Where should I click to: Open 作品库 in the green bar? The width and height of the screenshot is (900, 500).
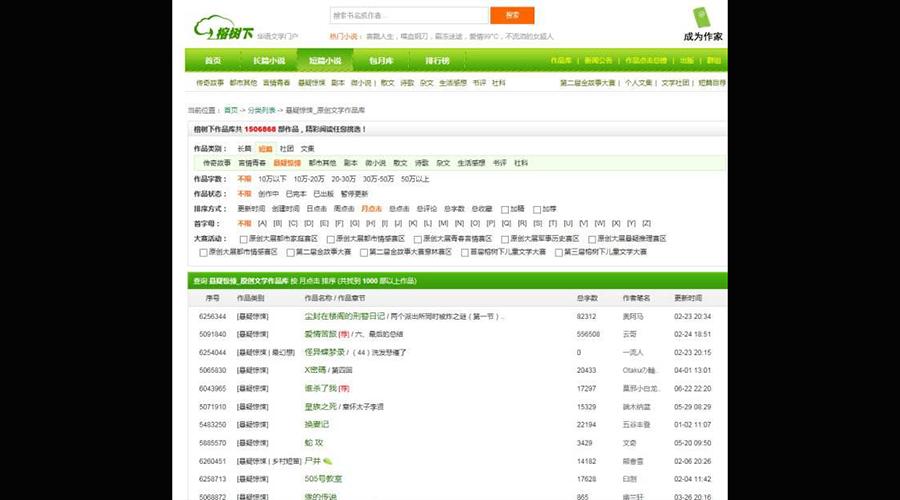tap(561, 60)
